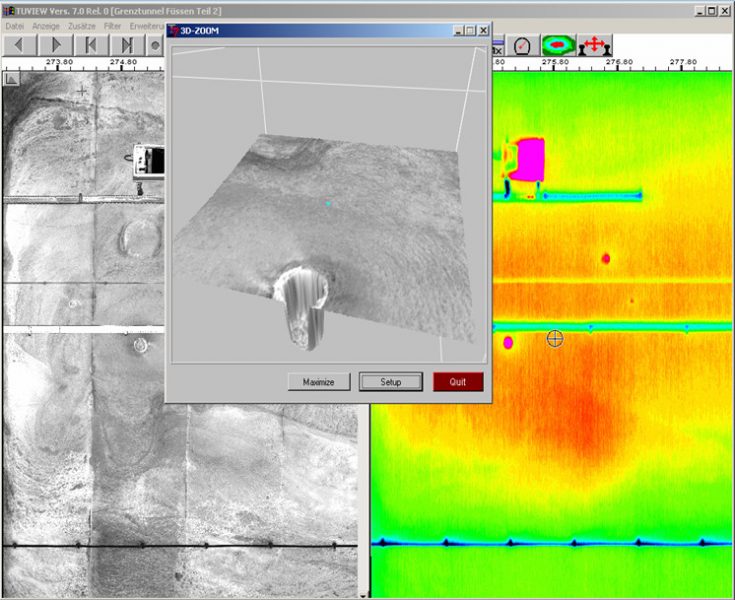
Task: Open the Datei menu
Action: pyautogui.click(x=15, y=24)
